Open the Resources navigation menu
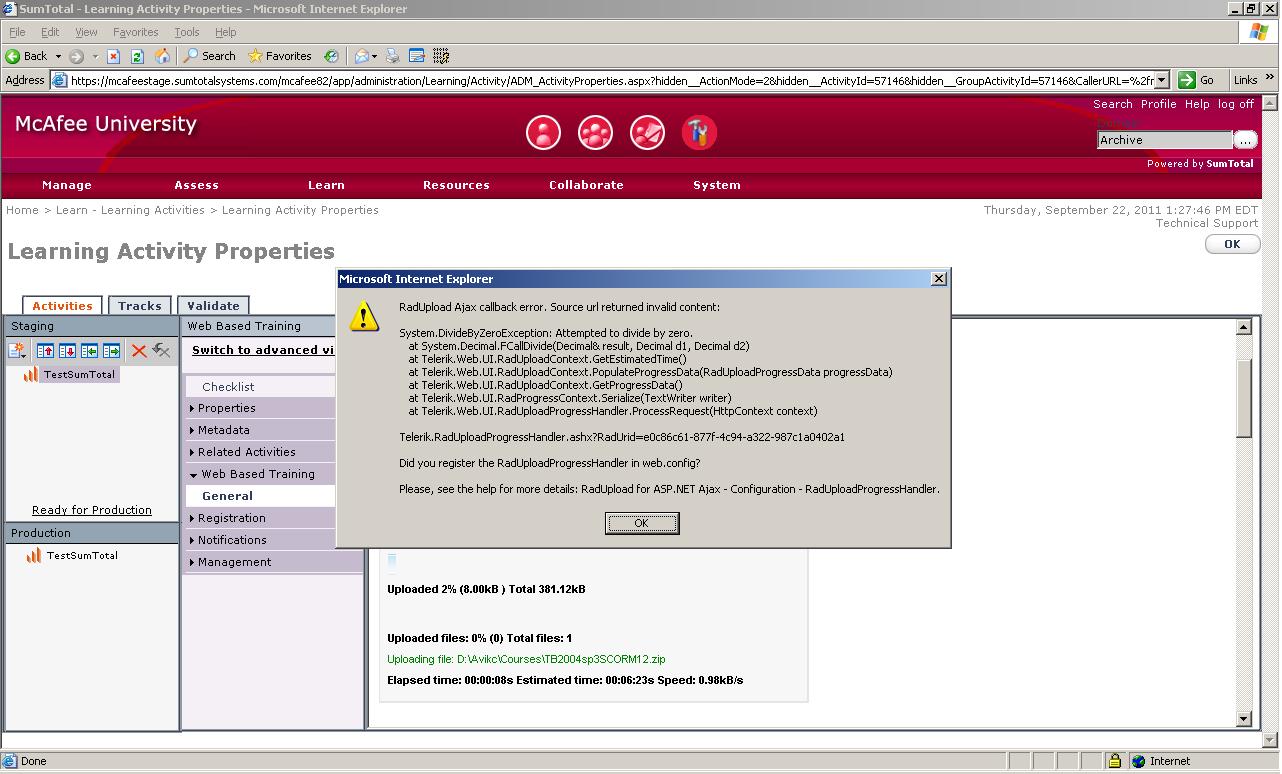1282x774 pixels. point(456,185)
